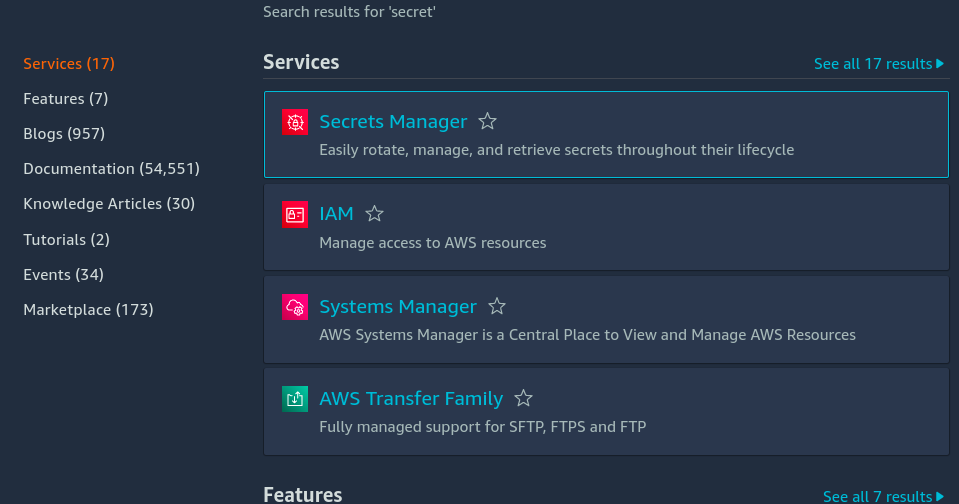Screen dimensions: 959x504
Task: Toggle the IAM favorite star
Action: click(x=374, y=214)
